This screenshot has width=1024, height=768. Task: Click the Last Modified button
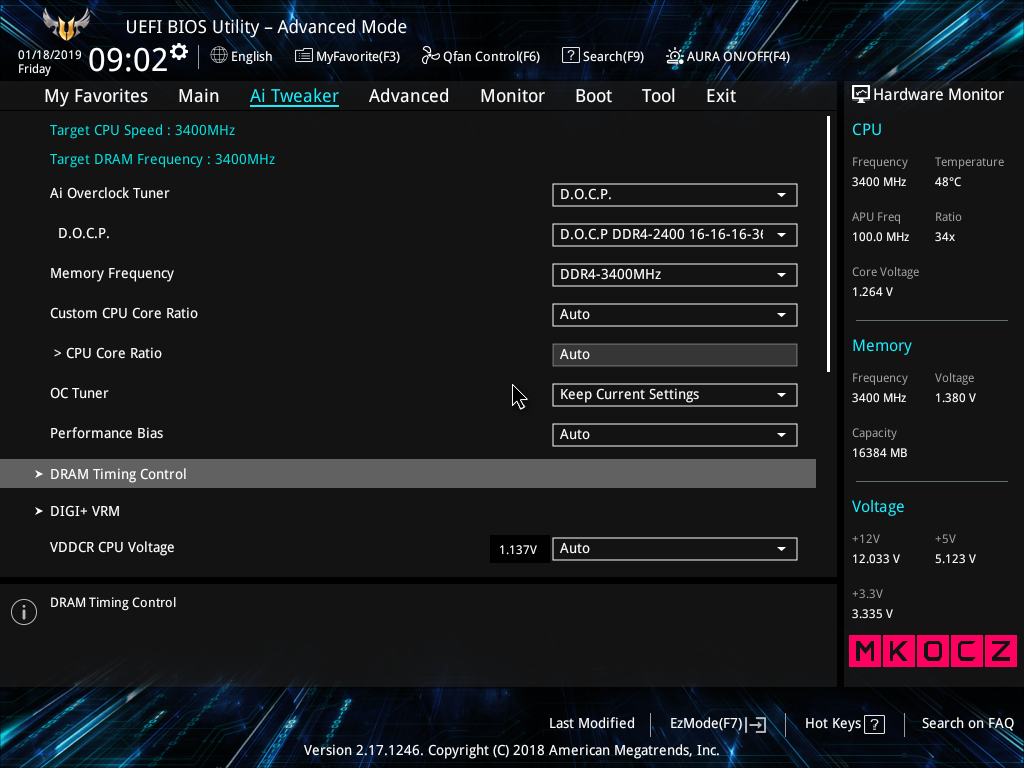pyautogui.click(x=592, y=724)
